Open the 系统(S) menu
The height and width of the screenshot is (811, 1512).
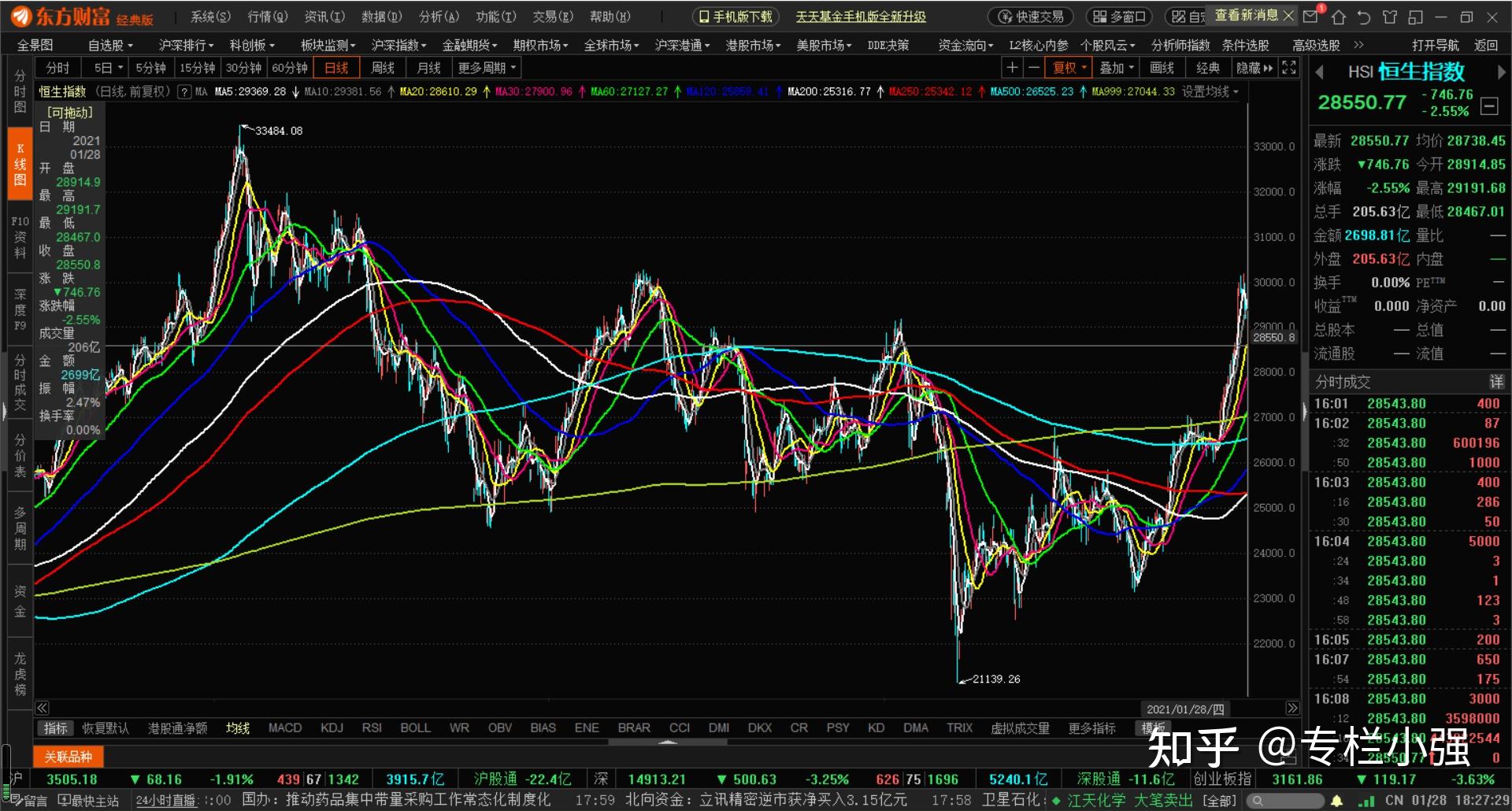click(210, 17)
